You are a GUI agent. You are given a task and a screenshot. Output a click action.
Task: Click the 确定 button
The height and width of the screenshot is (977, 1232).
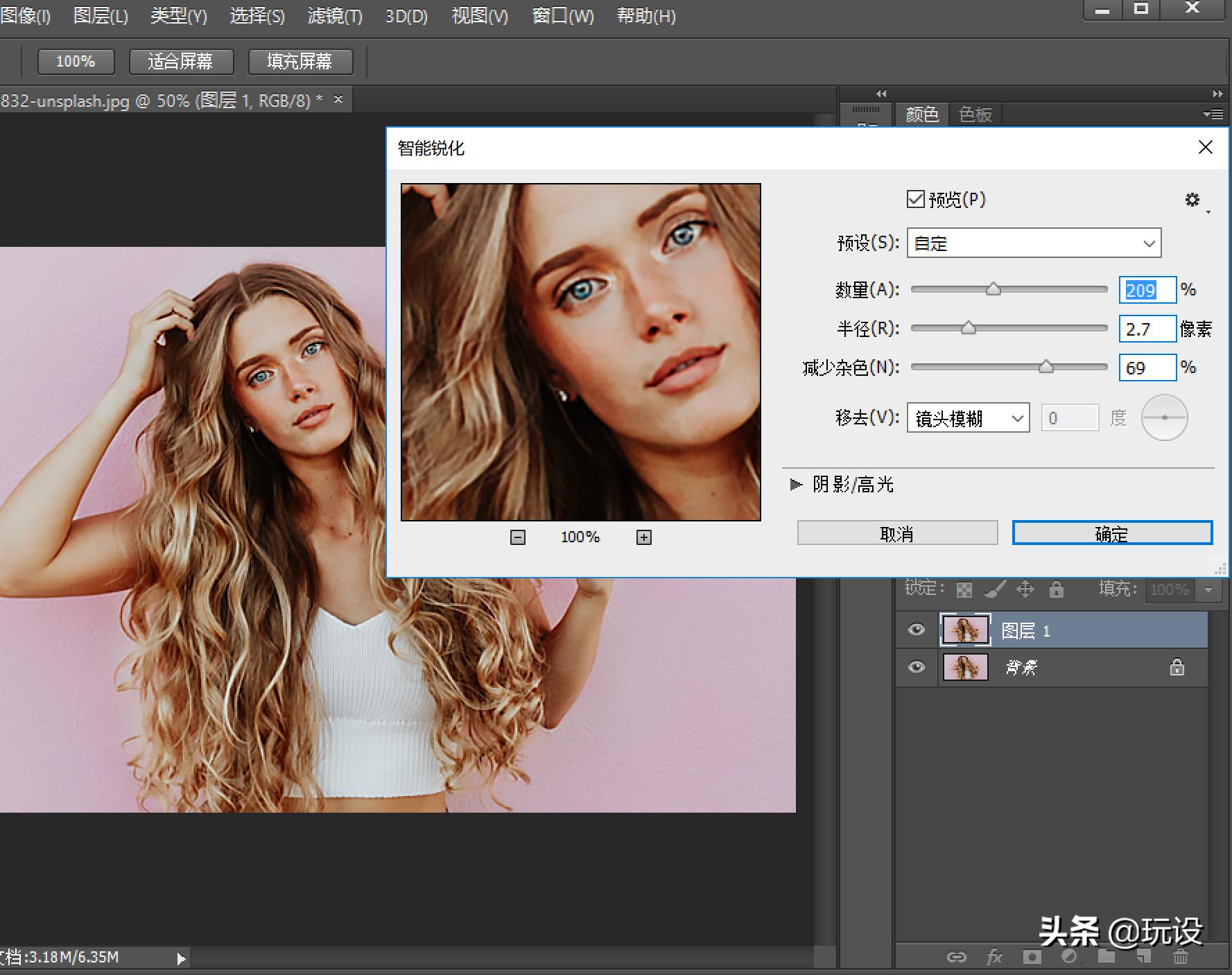pyautogui.click(x=1111, y=533)
